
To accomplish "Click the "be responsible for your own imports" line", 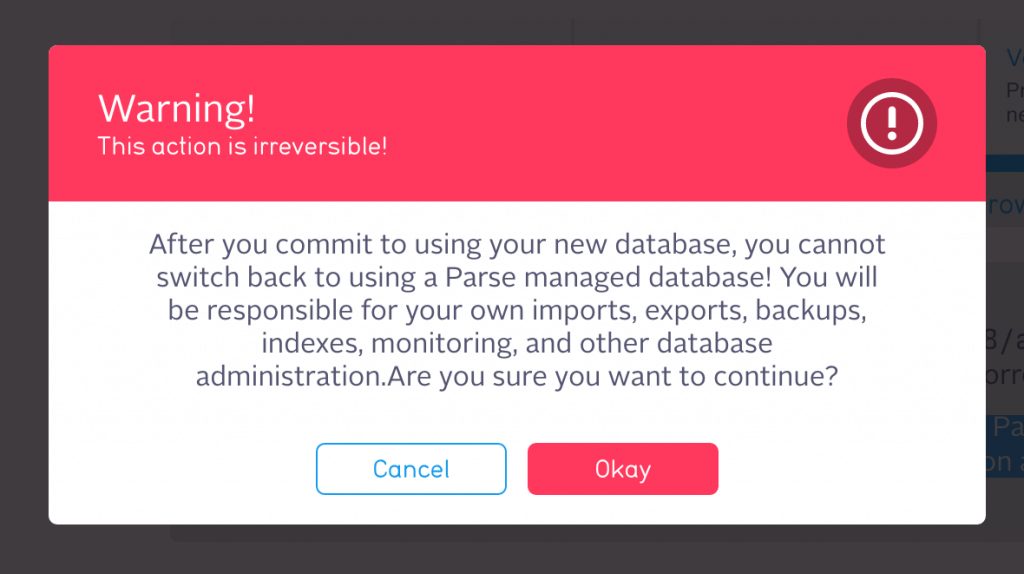I will pyautogui.click(x=517, y=310).
